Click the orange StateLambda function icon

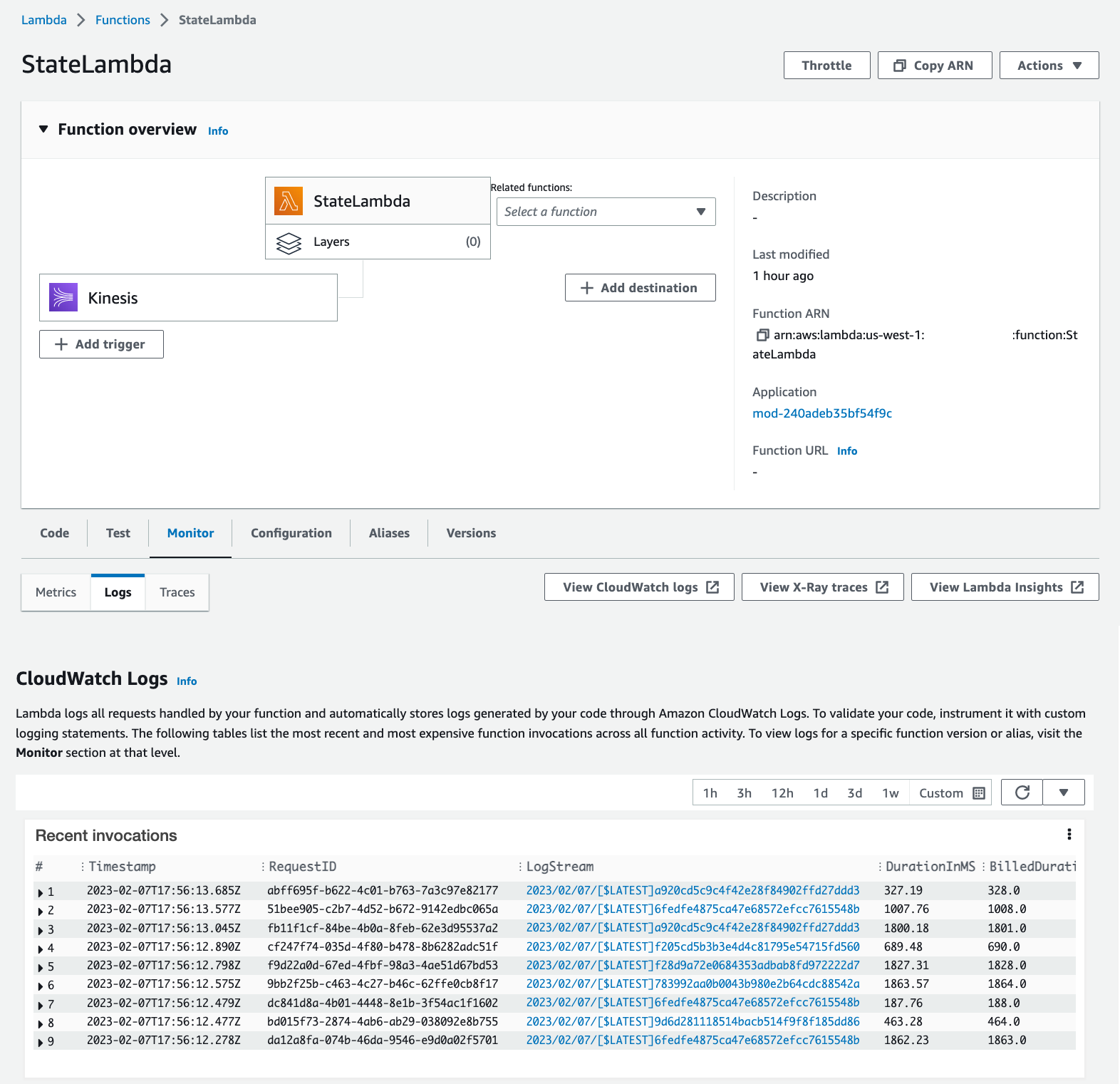(289, 201)
